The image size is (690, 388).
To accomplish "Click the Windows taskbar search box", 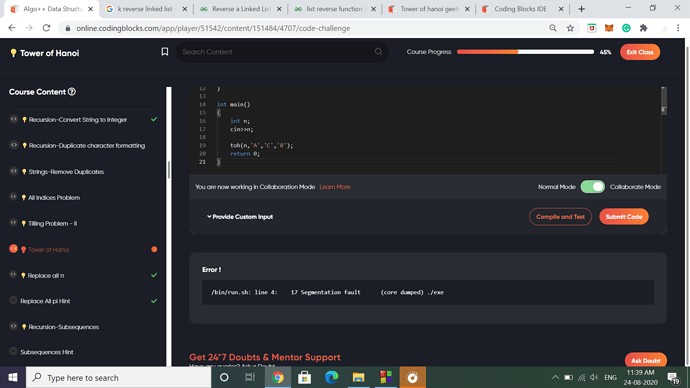I will 118,377.
